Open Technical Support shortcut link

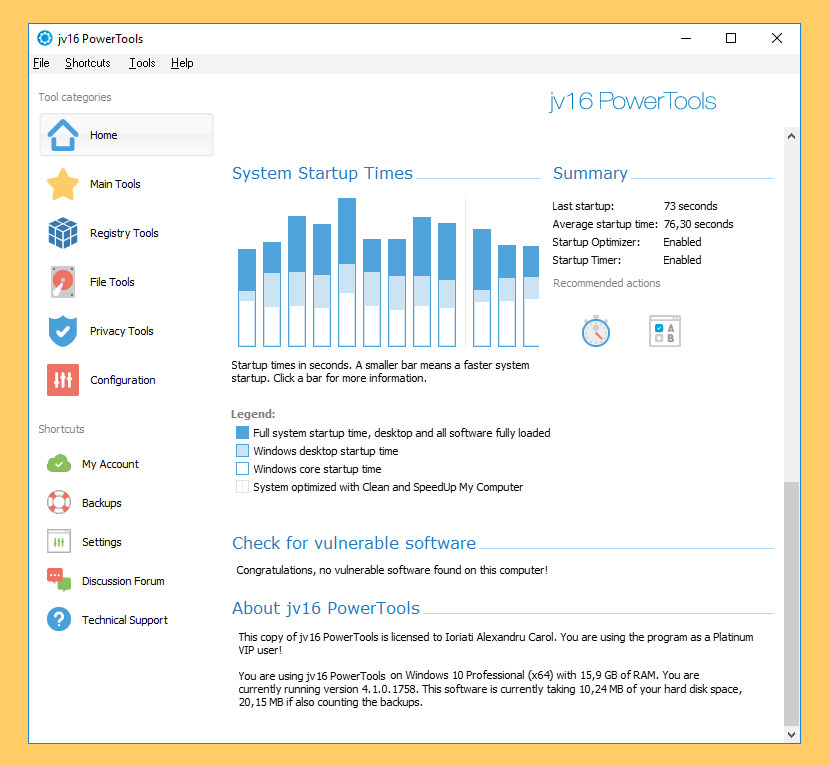click(x=125, y=620)
